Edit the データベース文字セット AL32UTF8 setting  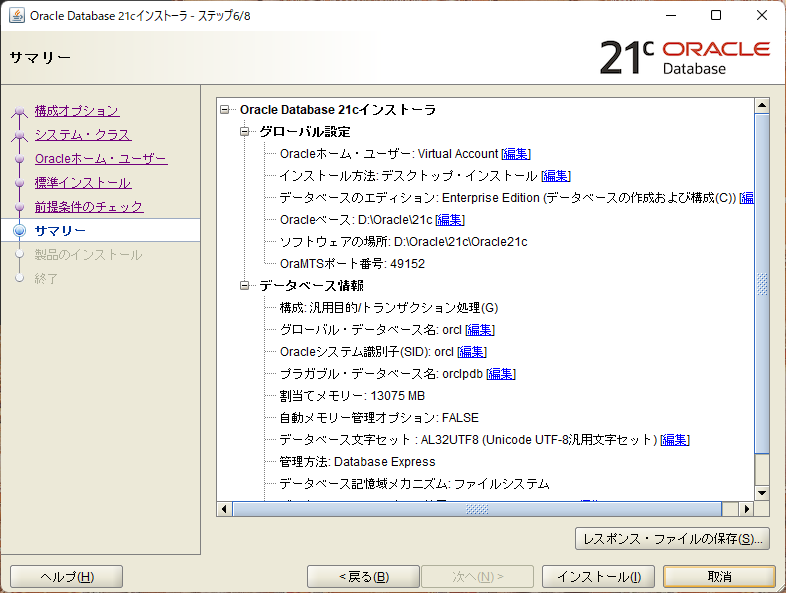675,440
